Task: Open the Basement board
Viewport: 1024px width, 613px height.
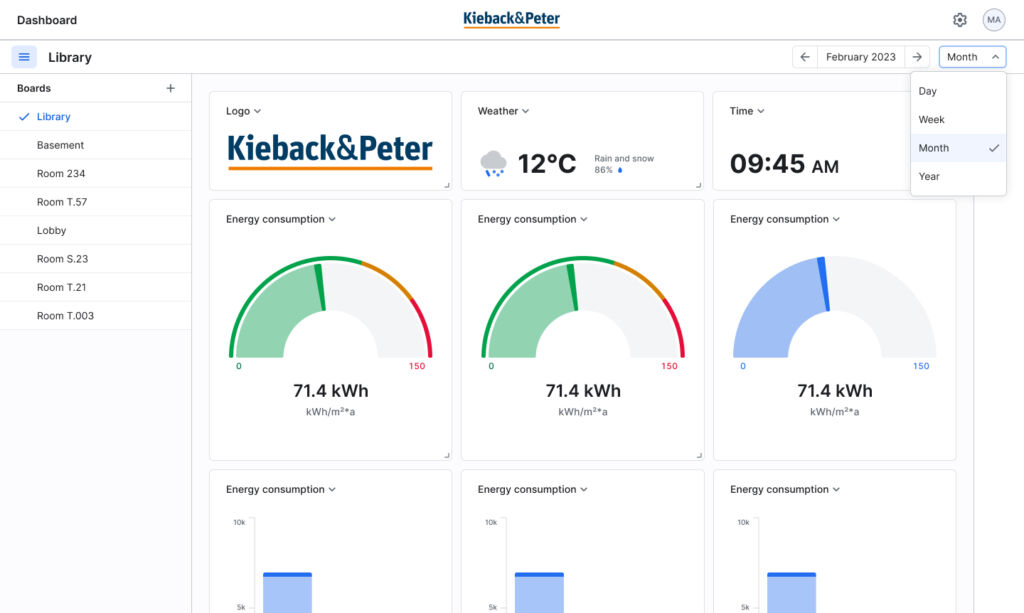Action: point(60,145)
